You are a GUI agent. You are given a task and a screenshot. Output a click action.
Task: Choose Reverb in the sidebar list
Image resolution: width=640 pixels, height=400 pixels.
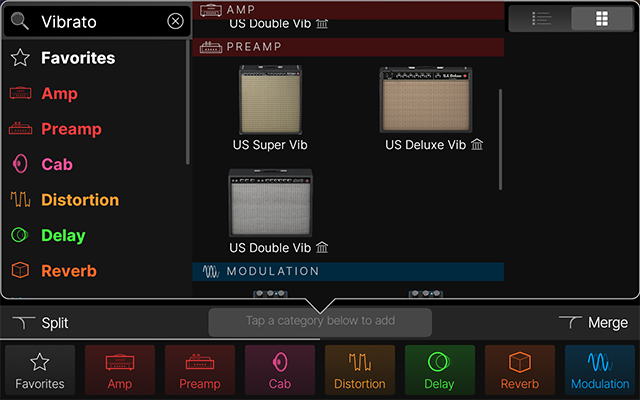68,271
